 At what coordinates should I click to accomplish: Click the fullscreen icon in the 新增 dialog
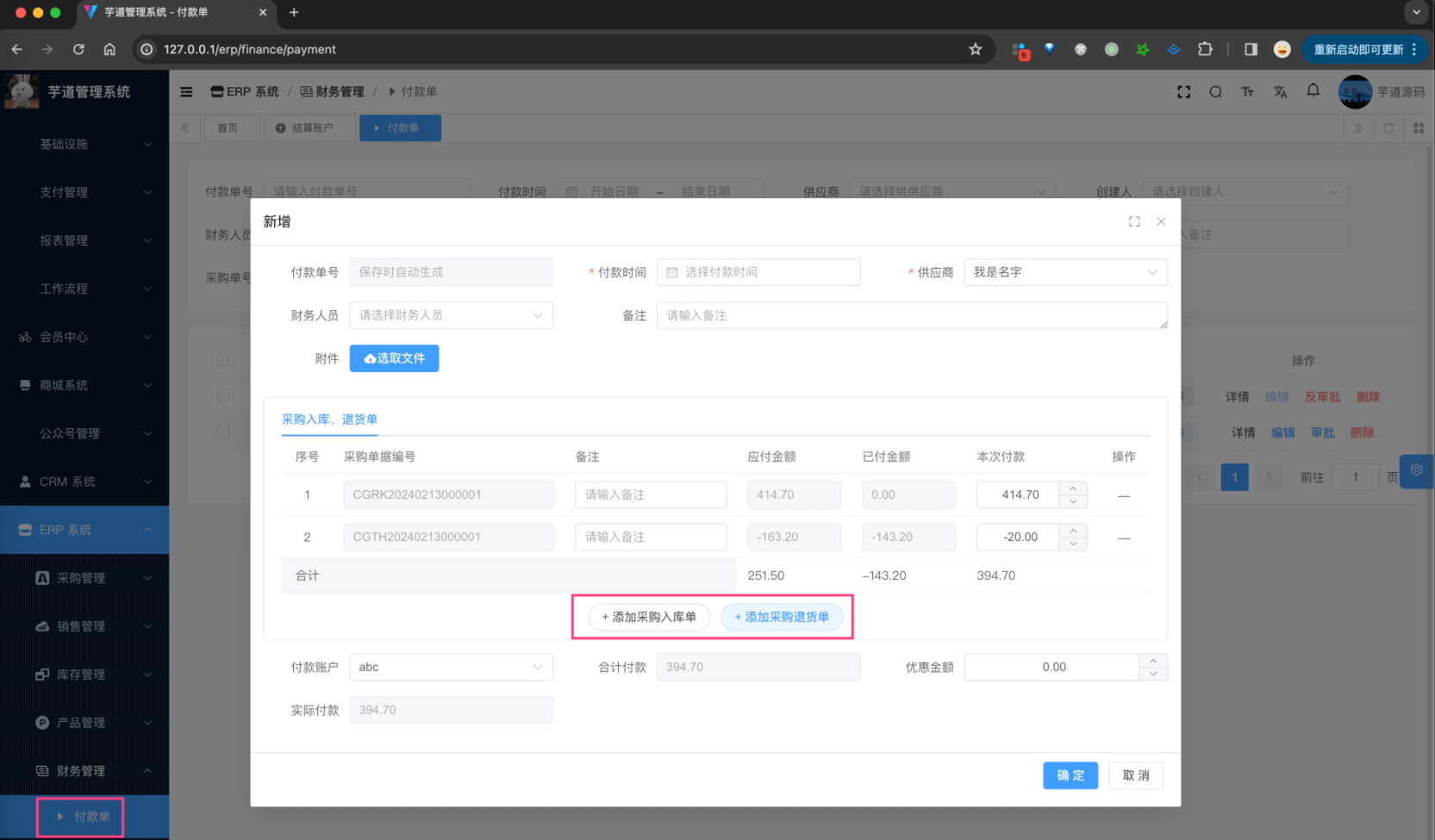pos(1134,221)
